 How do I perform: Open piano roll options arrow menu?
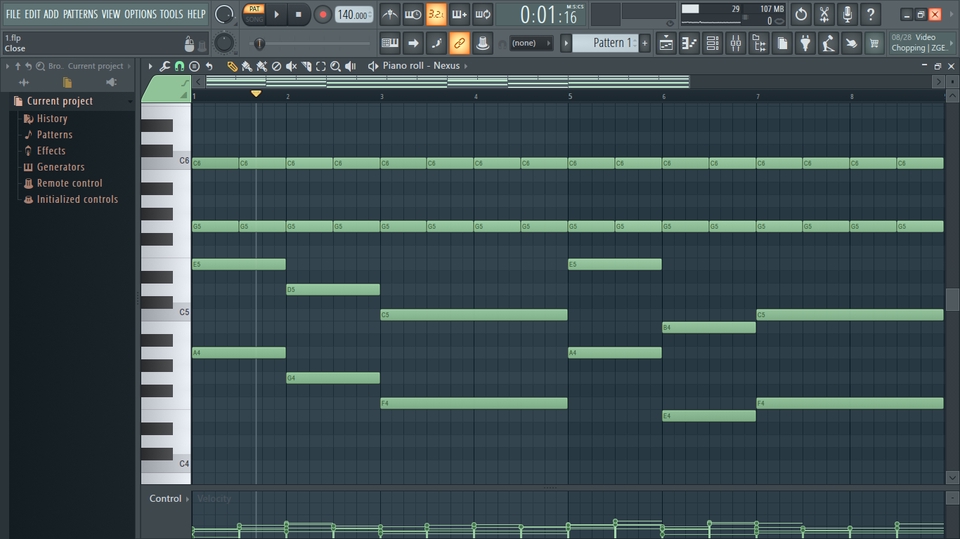tap(150, 66)
